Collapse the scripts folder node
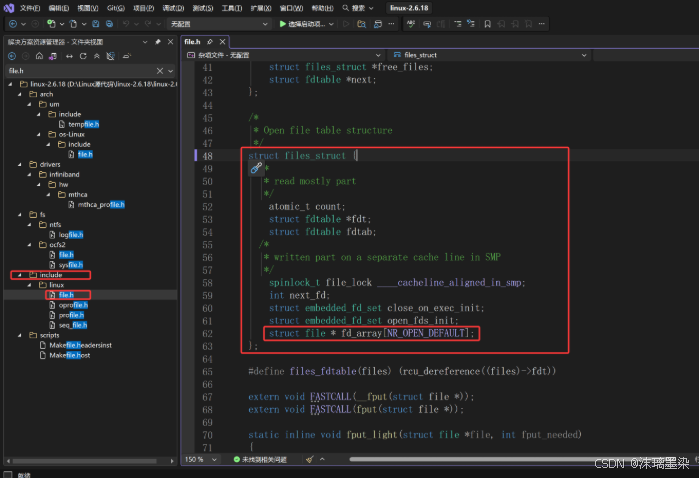 point(19,335)
